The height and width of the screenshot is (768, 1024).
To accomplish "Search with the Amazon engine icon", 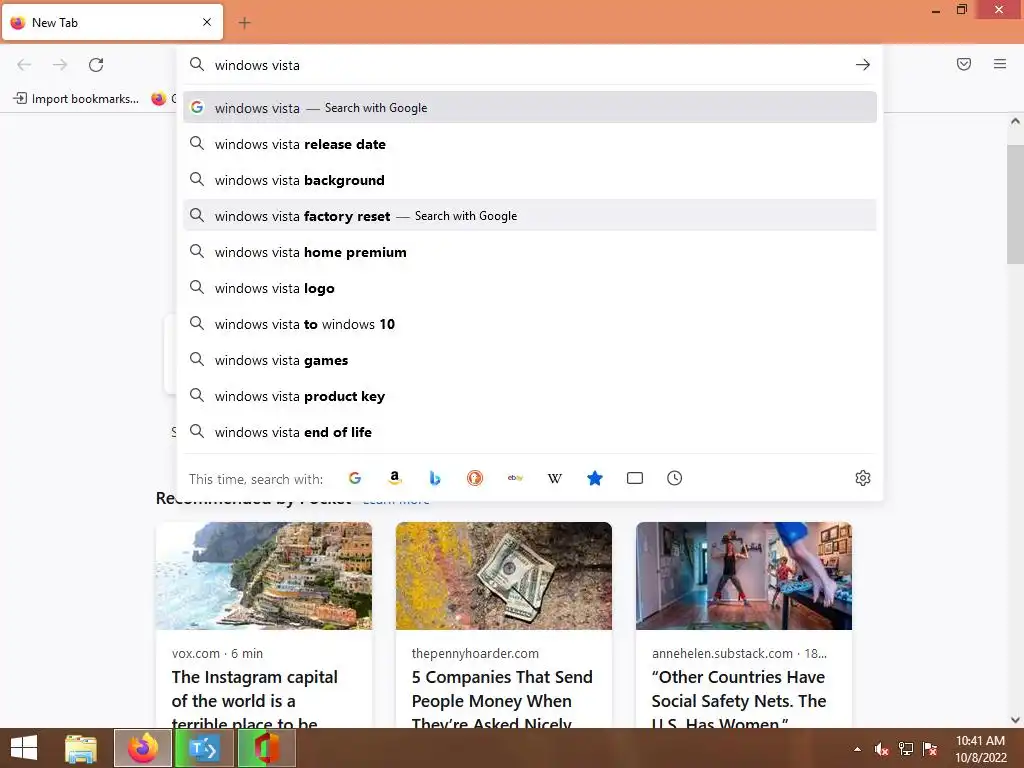I will point(394,478).
